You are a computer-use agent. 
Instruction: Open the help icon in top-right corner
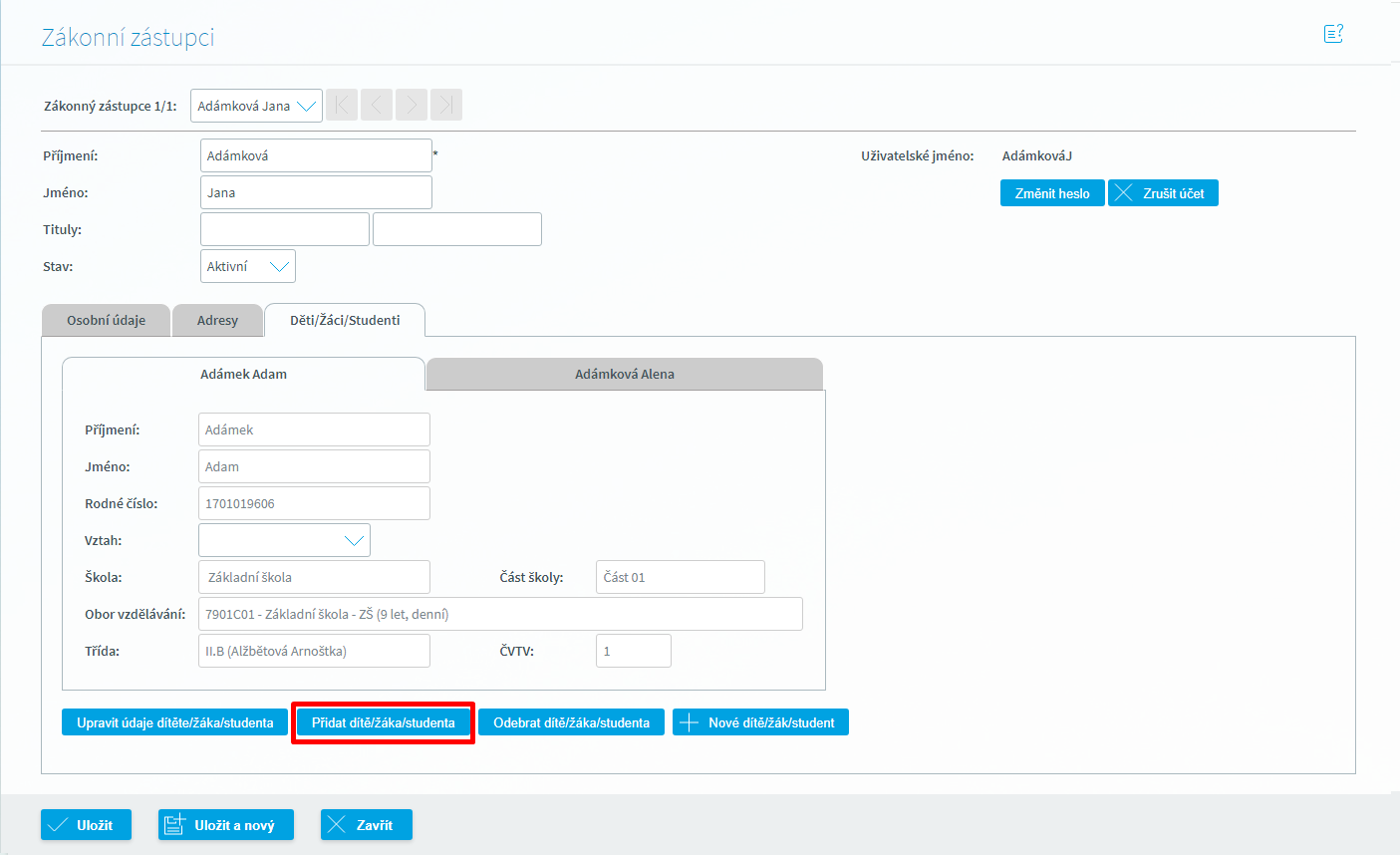point(1333,35)
